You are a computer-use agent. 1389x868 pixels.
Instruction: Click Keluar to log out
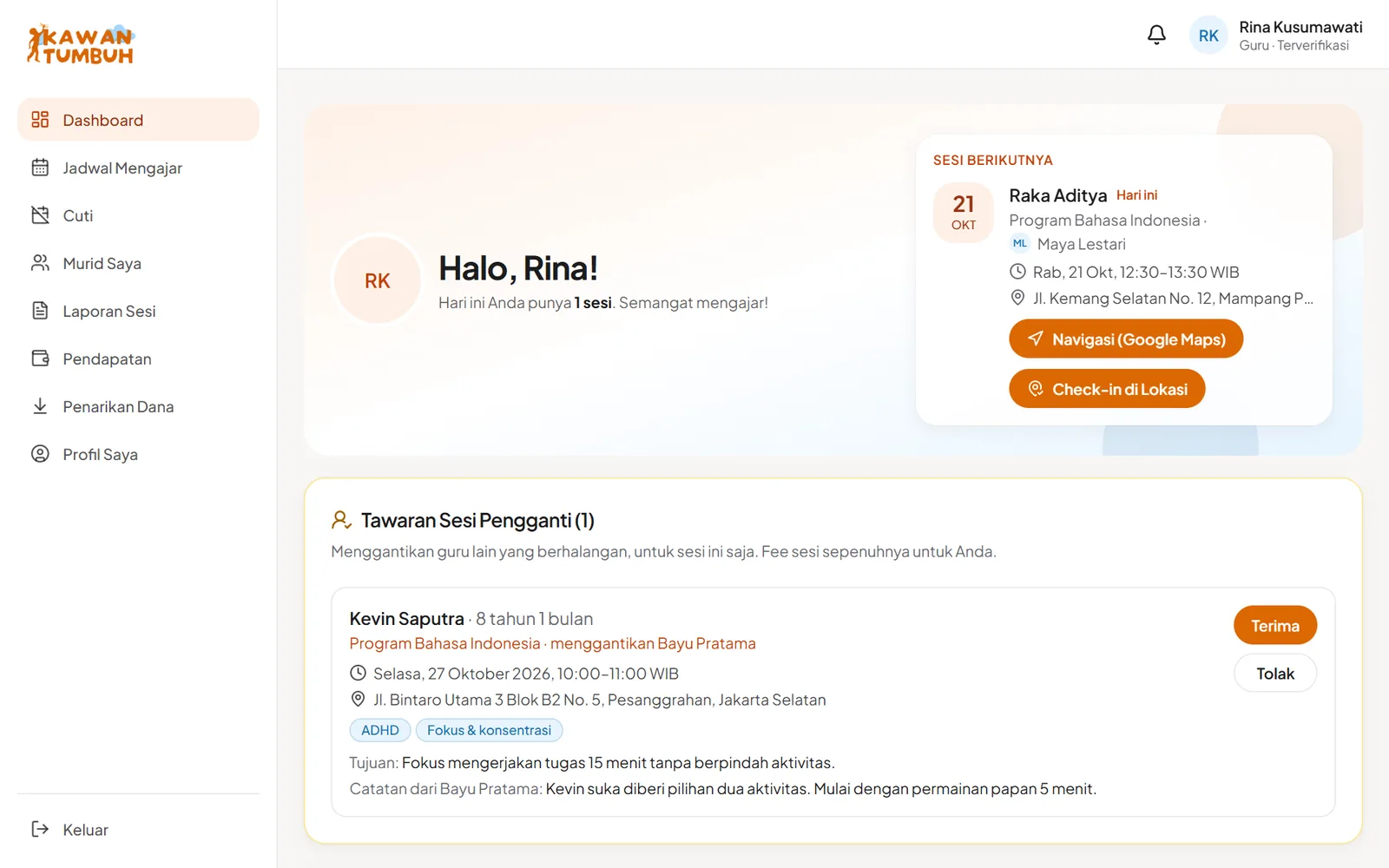coord(138,829)
